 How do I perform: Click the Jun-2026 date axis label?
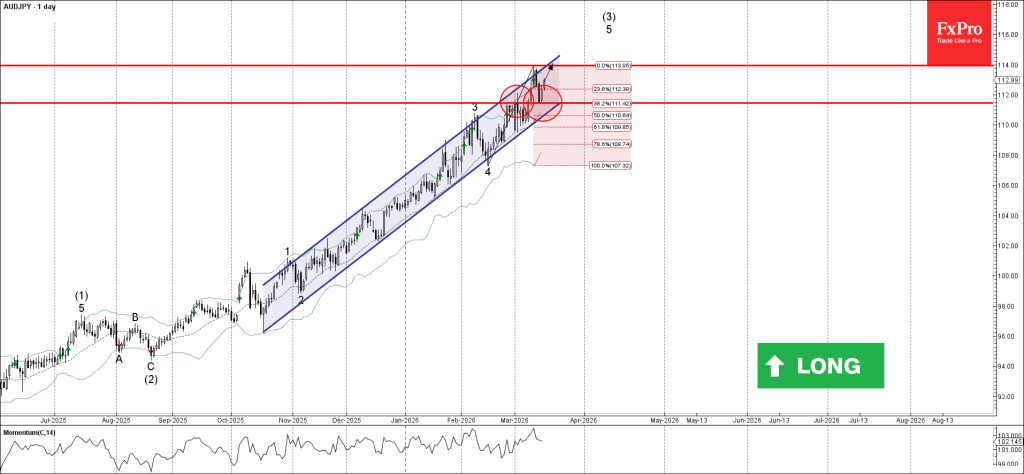point(748,420)
